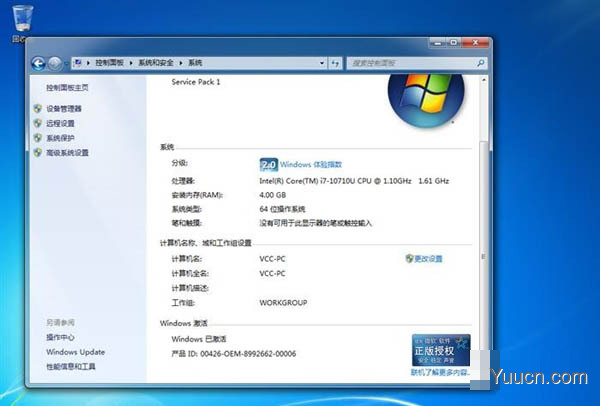Open recent pages dropdown beside nav arrows
Screen dimensions: 600x406
point(66,63)
